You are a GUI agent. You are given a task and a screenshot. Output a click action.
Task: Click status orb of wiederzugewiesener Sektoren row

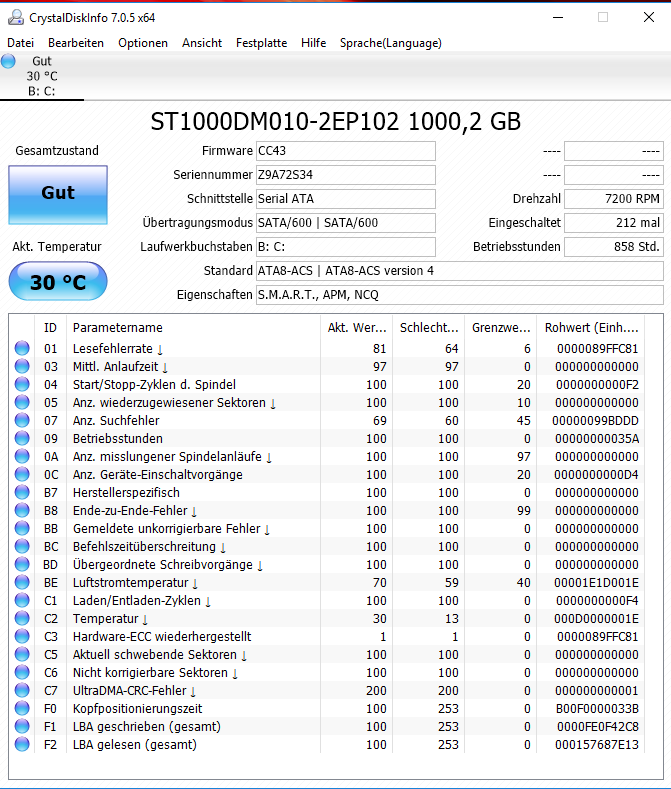pyautogui.click(x=22, y=403)
